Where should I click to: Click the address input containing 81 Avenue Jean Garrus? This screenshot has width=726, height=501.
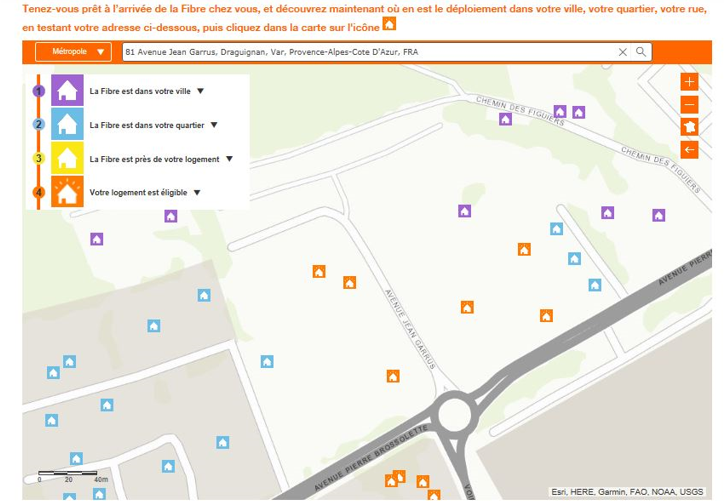point(369,52)
